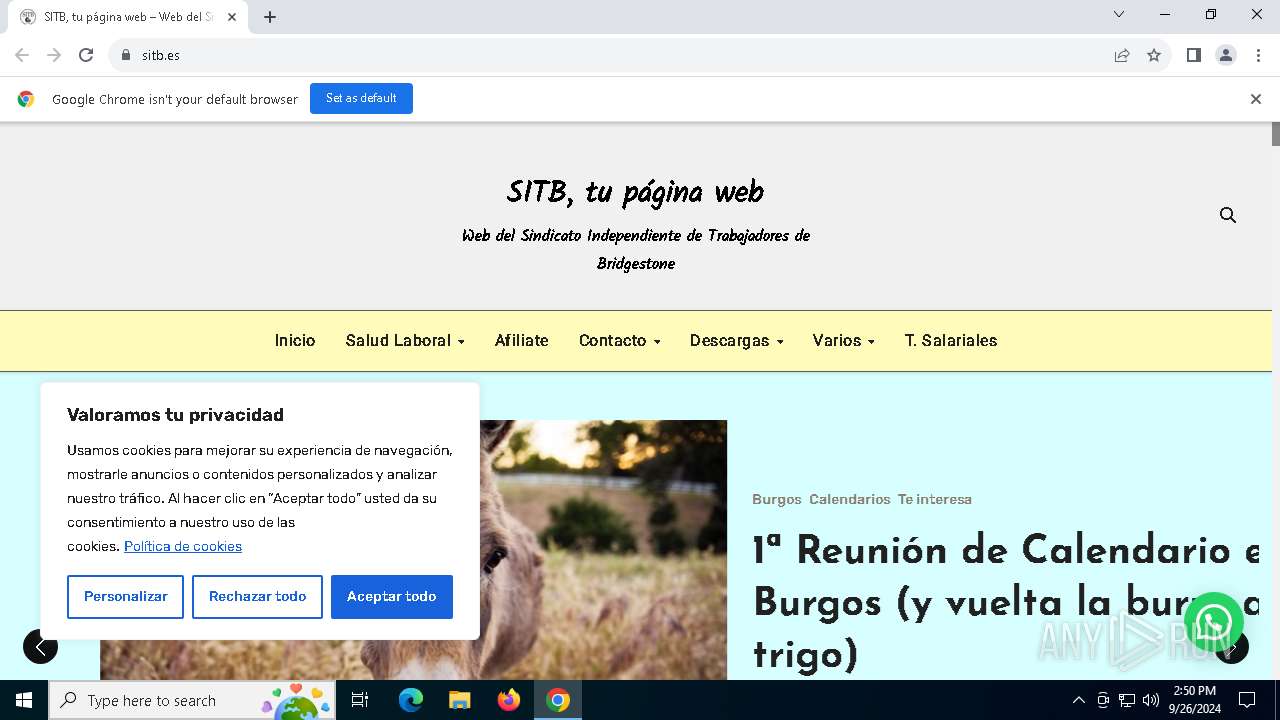Go to next slide arrow

point(1232,647)
